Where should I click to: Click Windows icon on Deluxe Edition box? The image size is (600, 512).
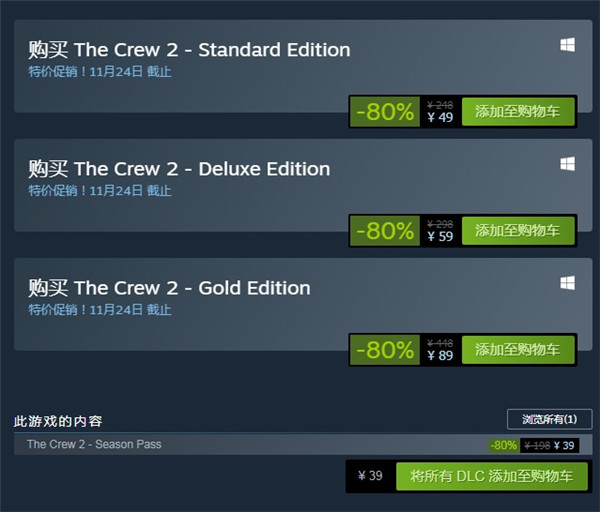point(567,164)
